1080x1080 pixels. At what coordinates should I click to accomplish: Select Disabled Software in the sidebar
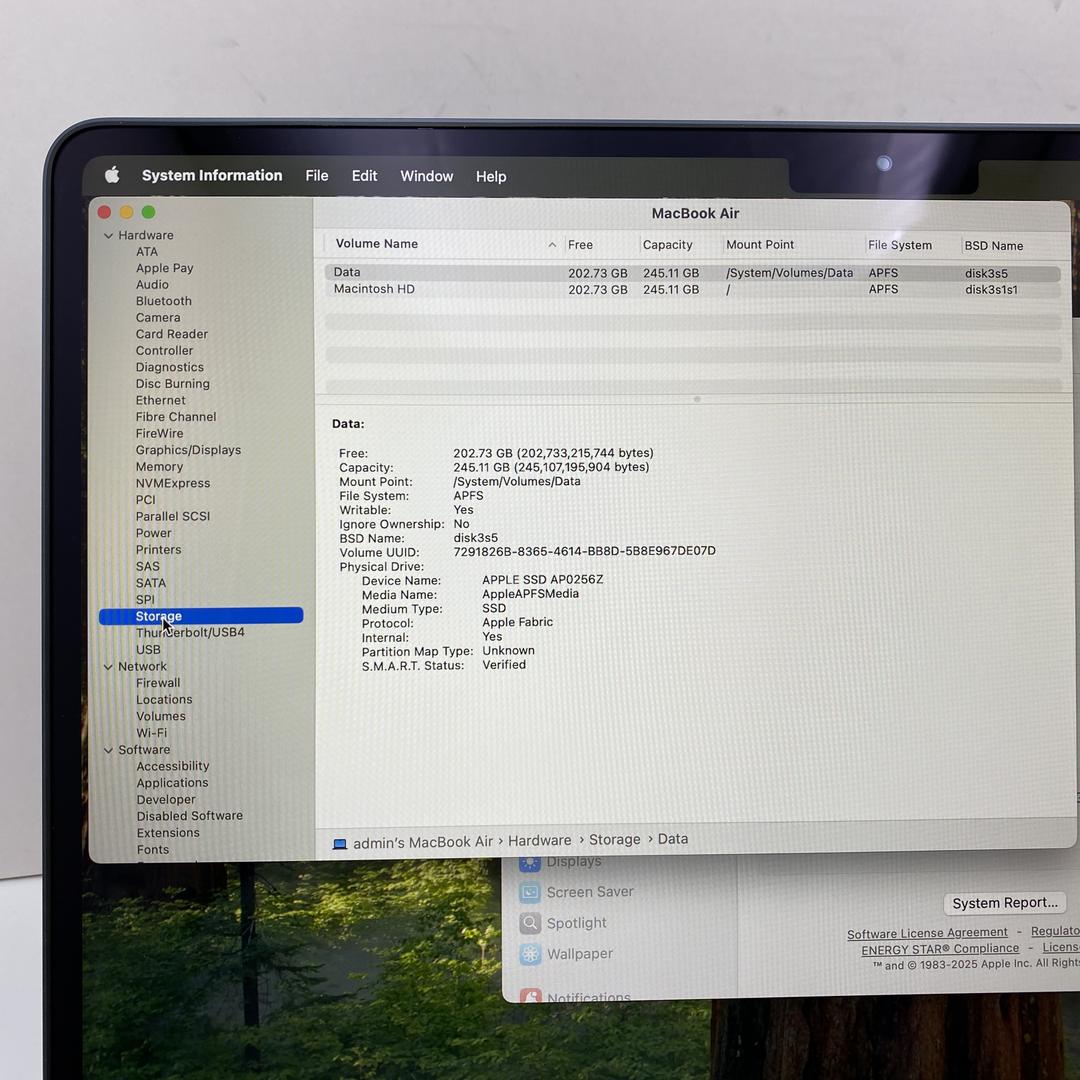(x=189, y=816)
